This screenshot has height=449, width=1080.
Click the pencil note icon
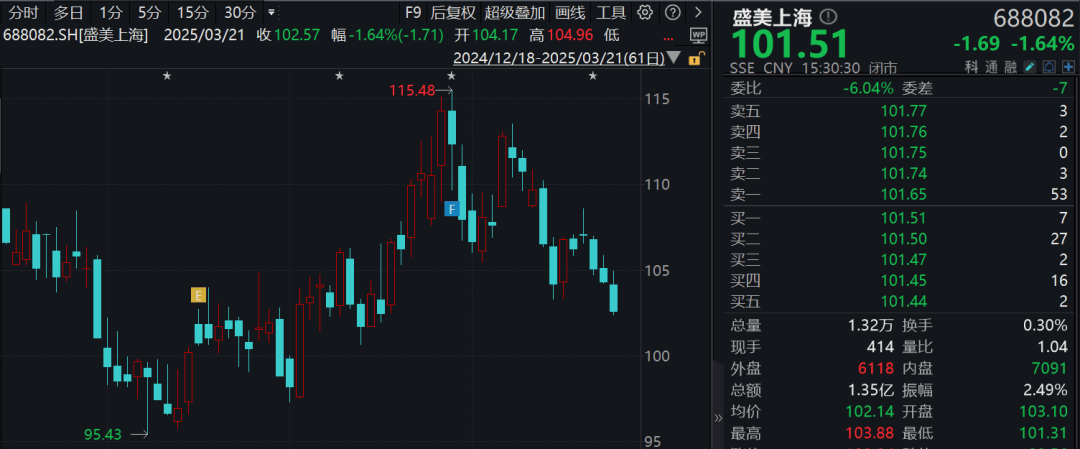[x=1030, y=67]
